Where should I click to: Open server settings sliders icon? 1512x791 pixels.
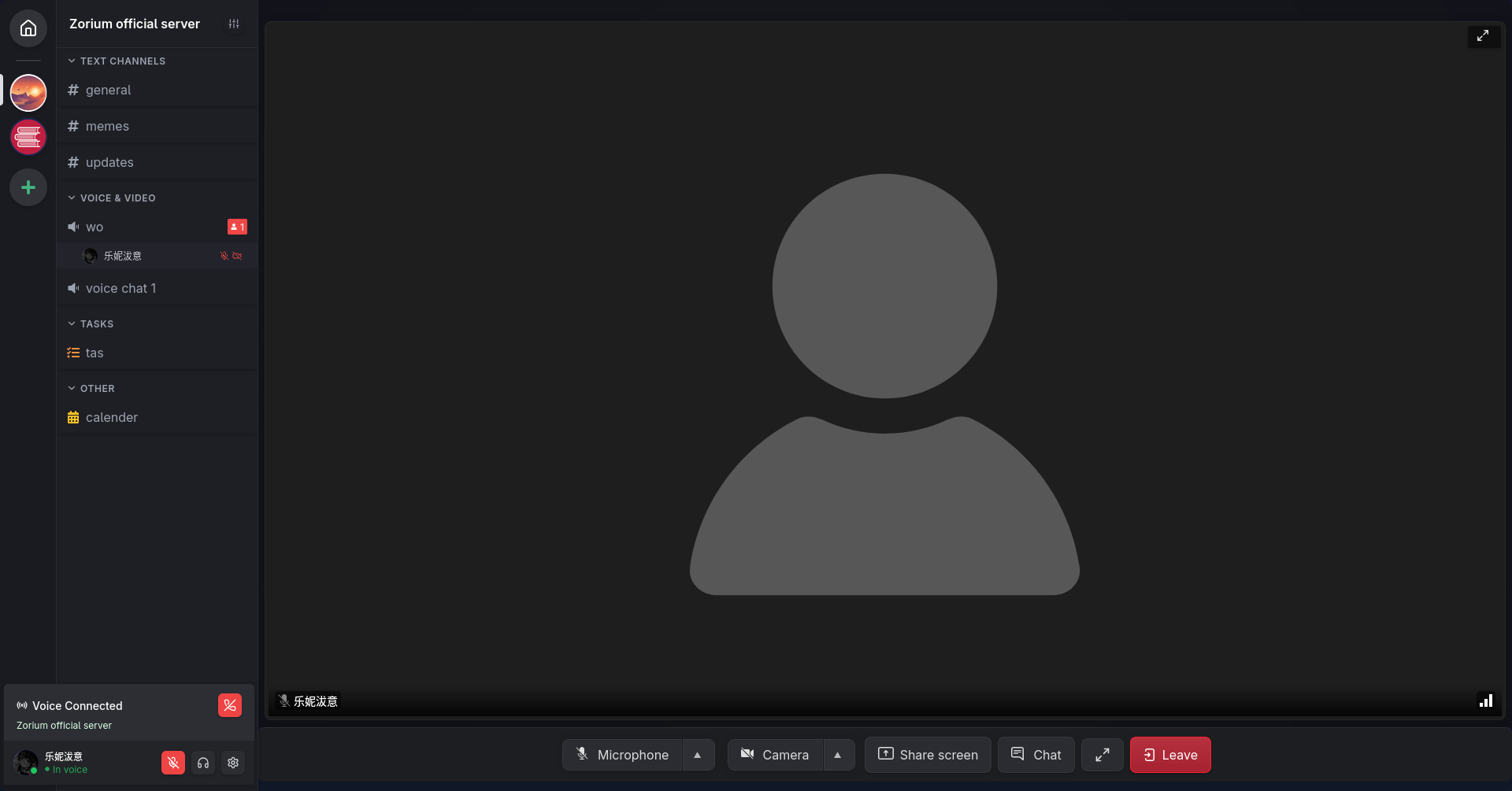pyautogui.click(x=234, y=24)
